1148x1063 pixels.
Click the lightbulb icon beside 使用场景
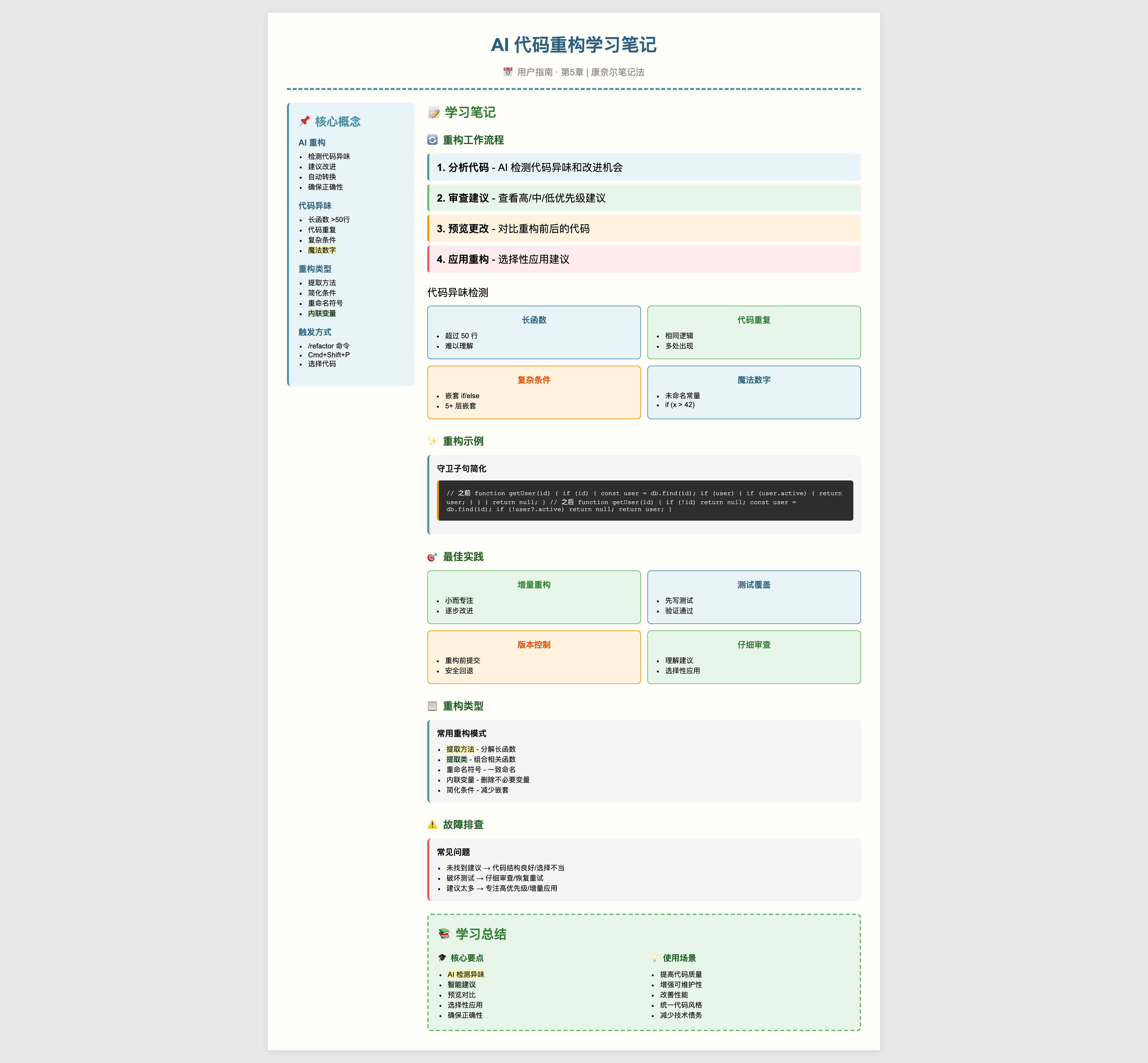[x=654, y=958]
